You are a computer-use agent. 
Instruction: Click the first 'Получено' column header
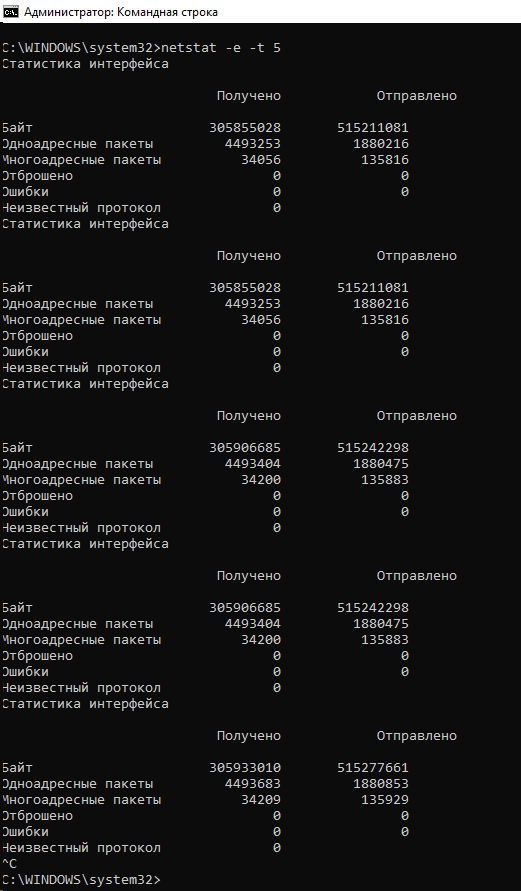248,96
